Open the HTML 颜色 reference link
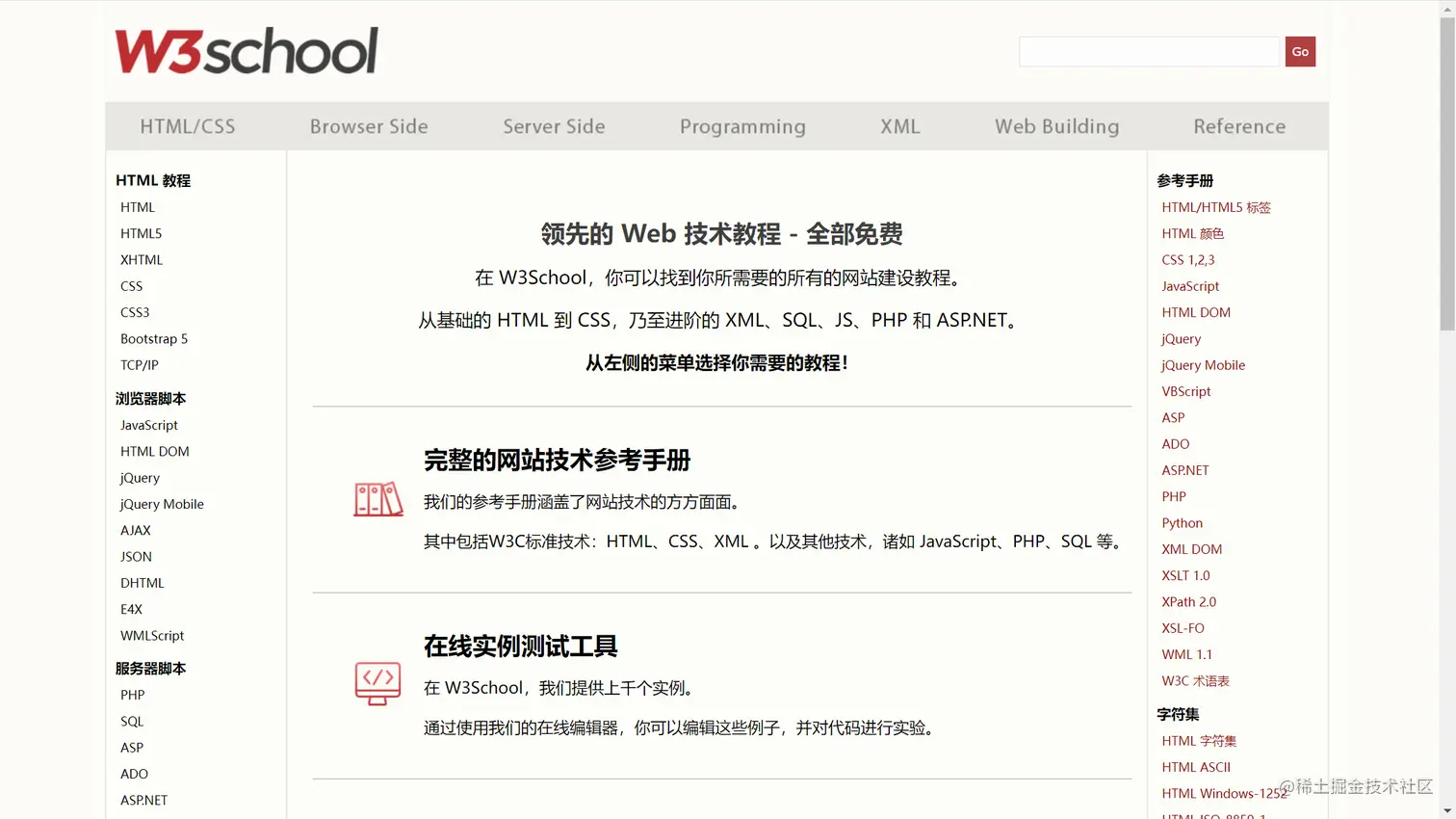Image resolution: width=1456 pixels, height=819 pixels. tap(1192, 233)
